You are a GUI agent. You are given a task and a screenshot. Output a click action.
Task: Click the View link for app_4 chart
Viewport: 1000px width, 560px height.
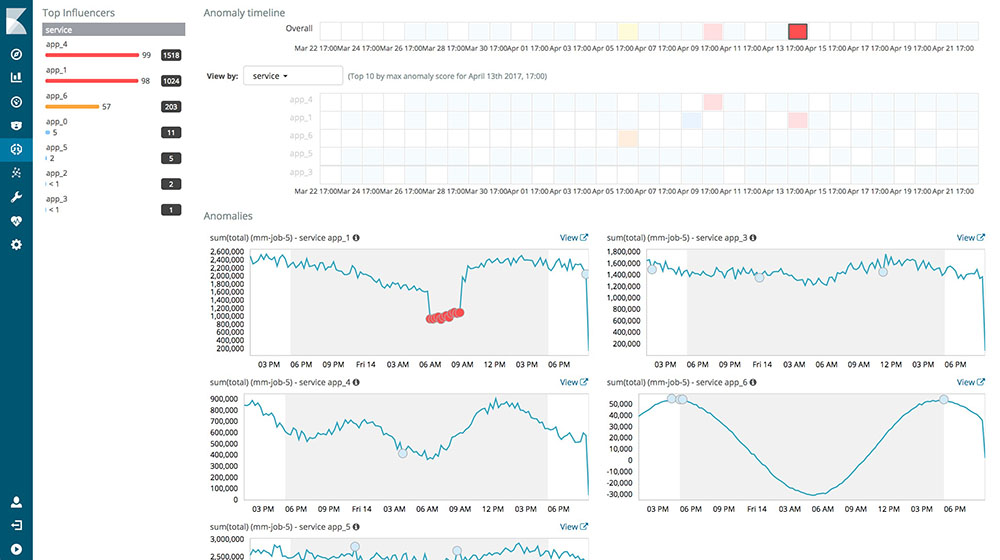(x=573, y=382)
